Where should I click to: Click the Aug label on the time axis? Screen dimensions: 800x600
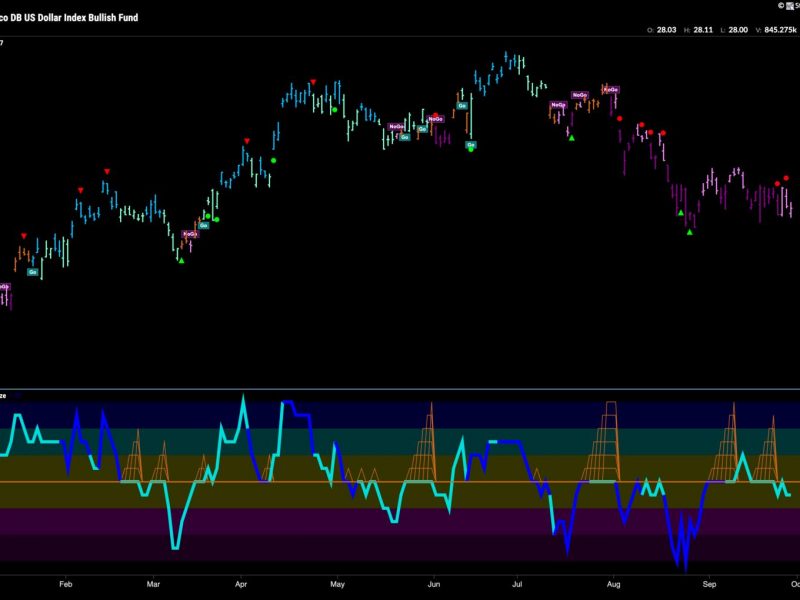613,584
